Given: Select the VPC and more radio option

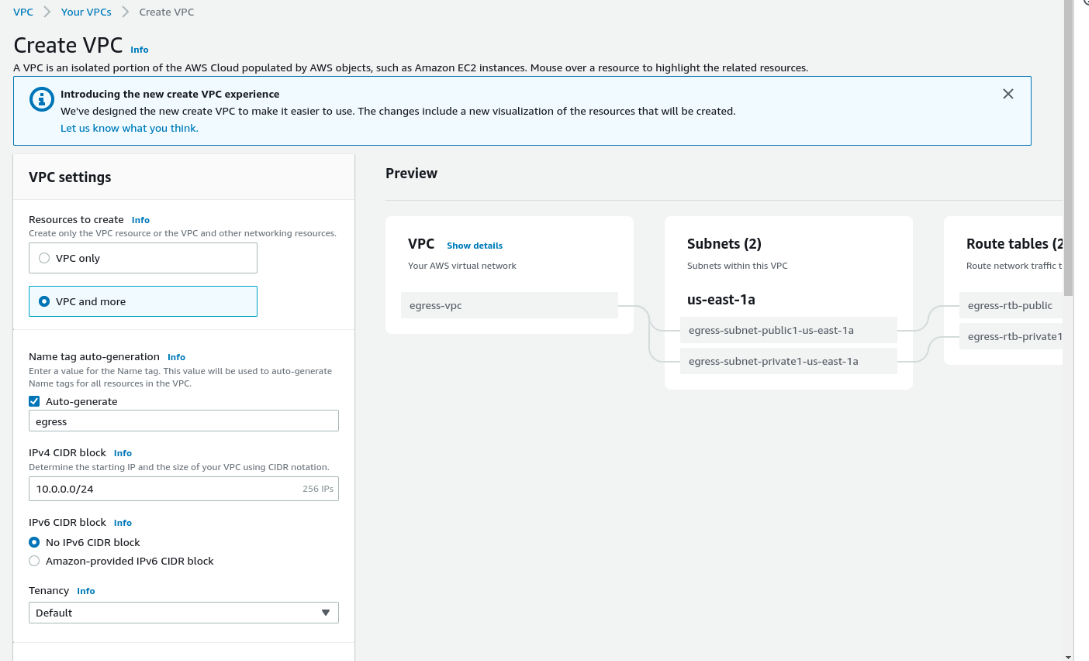Looking at the screenshot, I should coord(143,301).
